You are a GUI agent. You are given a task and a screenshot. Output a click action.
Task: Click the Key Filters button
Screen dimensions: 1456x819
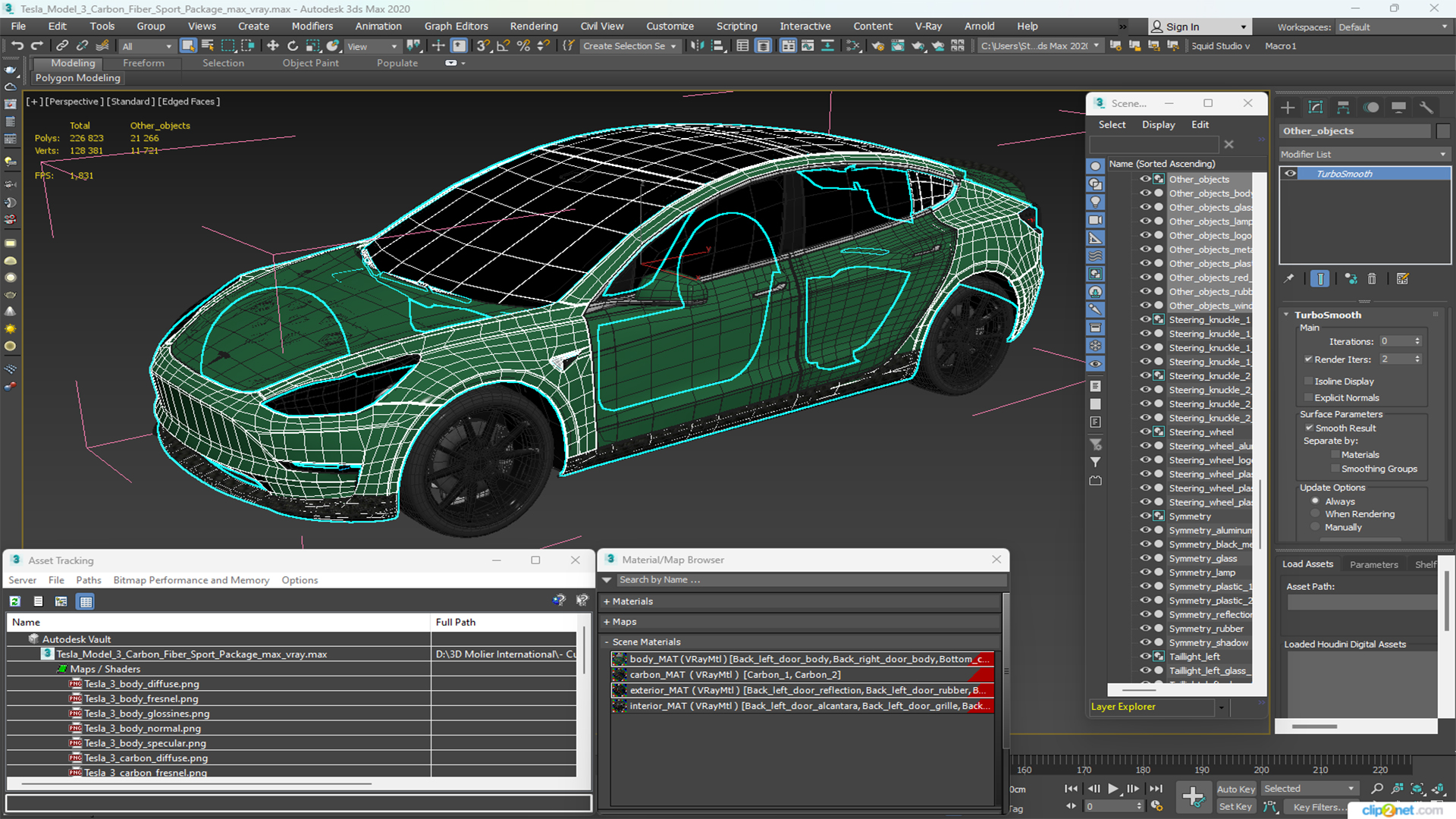click(1319, 807)
